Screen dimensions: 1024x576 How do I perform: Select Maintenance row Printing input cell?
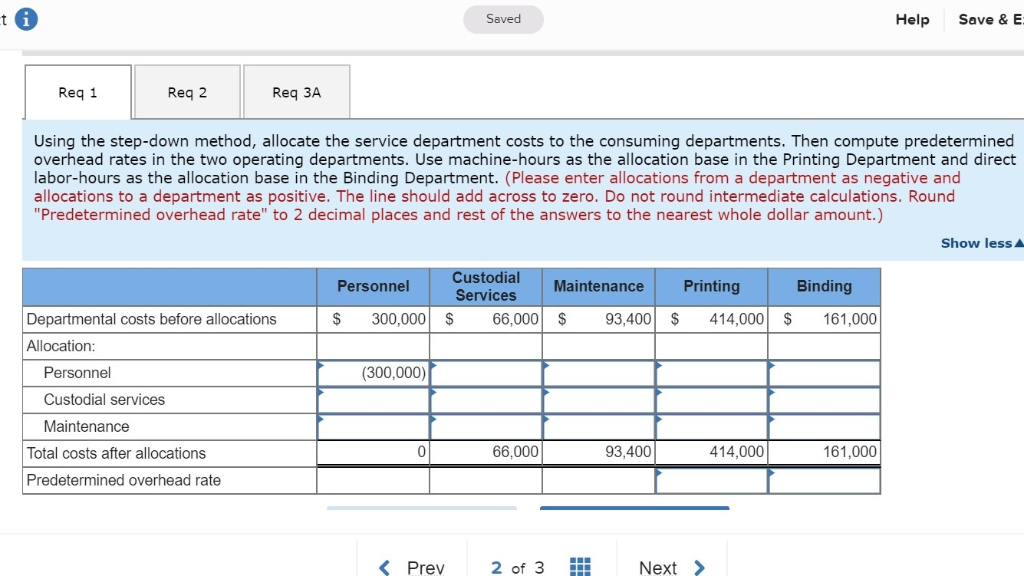coord(712,426)
